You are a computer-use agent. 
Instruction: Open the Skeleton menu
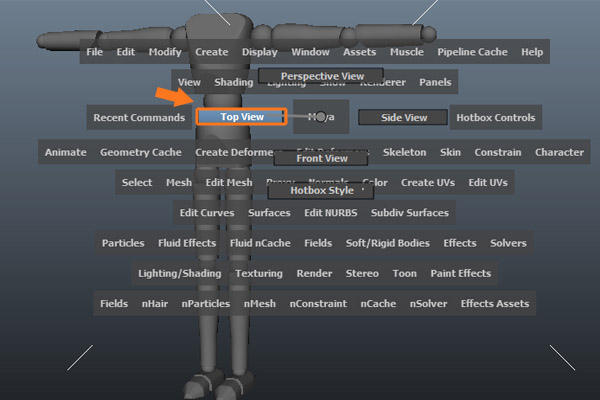[404, 152]
